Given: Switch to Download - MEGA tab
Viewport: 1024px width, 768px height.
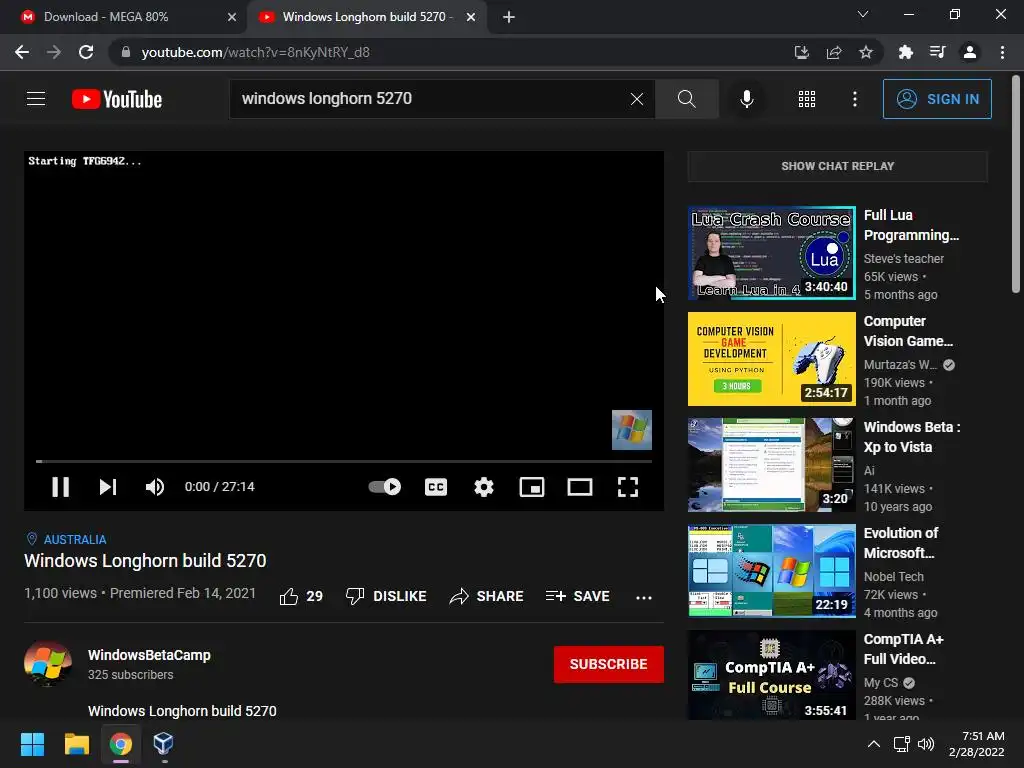Looking at the screenshot, I should coord(123,17).
